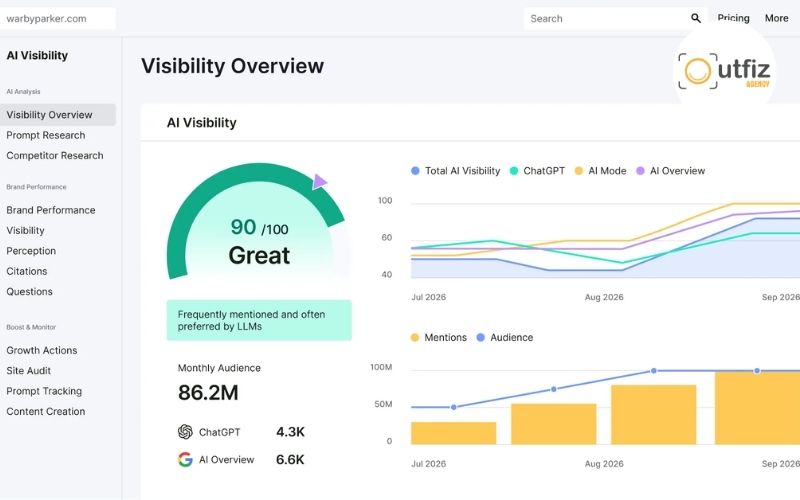Open the Pricing page
This screenshot has width=800, height=500.
click(733, 18)
